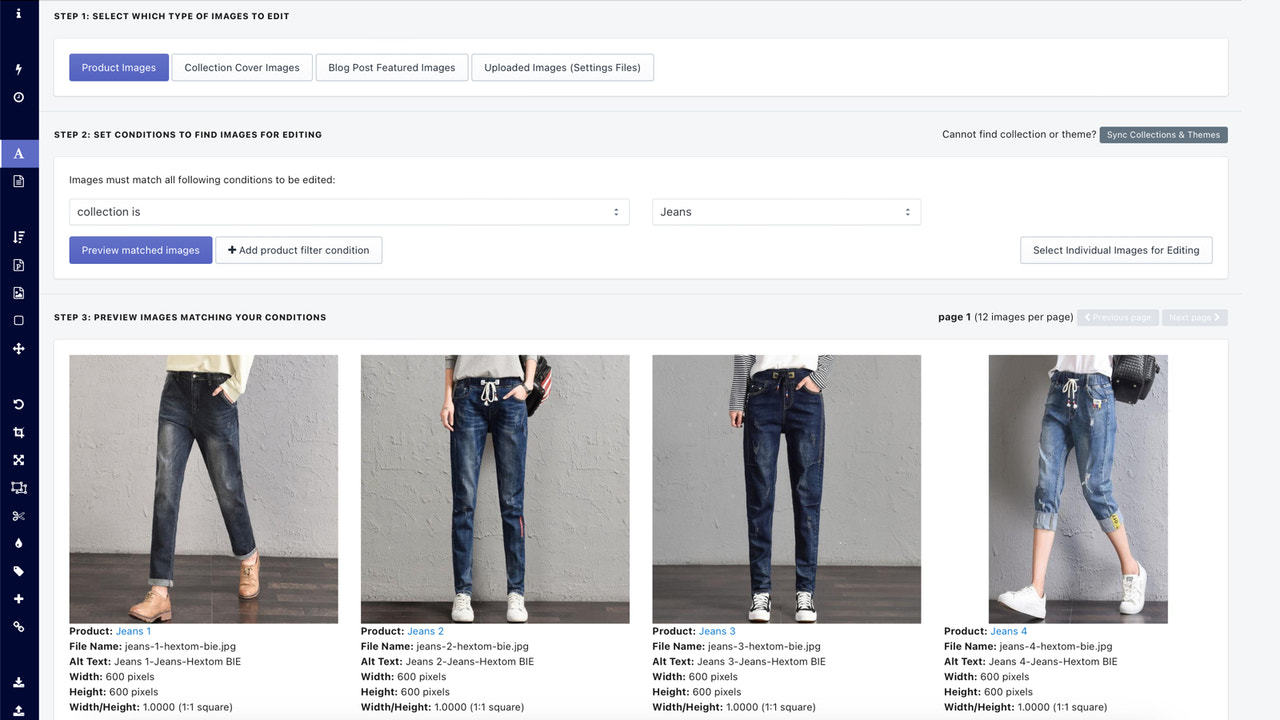Open the Uploaded Images (Settings Files) tab
Image resolution: width=1280 pixels, height=720 pixels.
coord(562,67)
